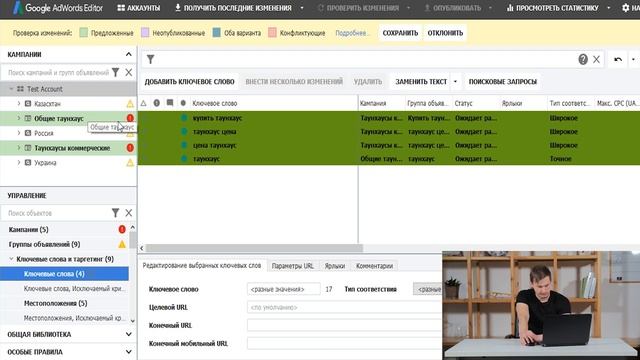The image size is (640, 360).
Task: Select keyword row таунхаус цена
Action: coord(389,131)
